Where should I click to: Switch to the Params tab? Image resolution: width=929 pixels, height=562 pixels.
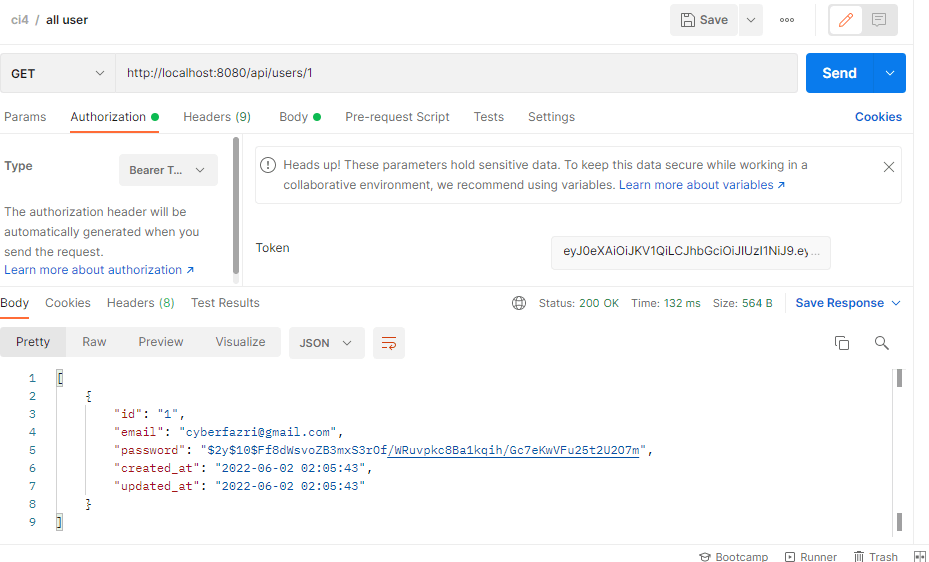[x=25, y=117]
